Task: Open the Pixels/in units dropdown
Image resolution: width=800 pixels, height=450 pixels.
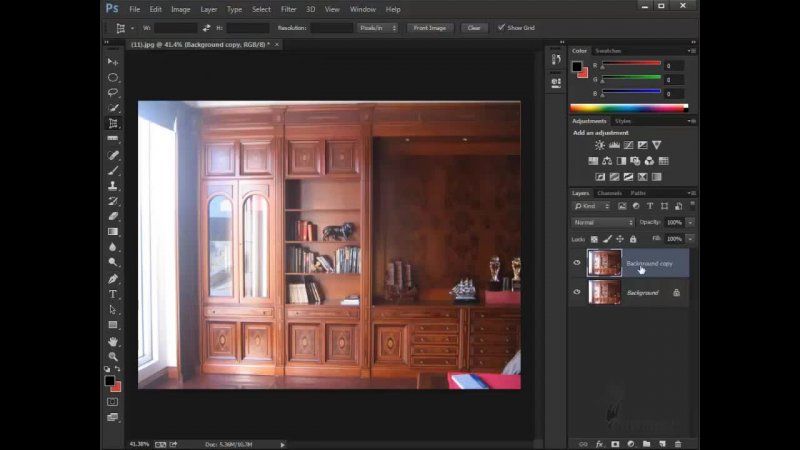Action: (x=379, y=28)
